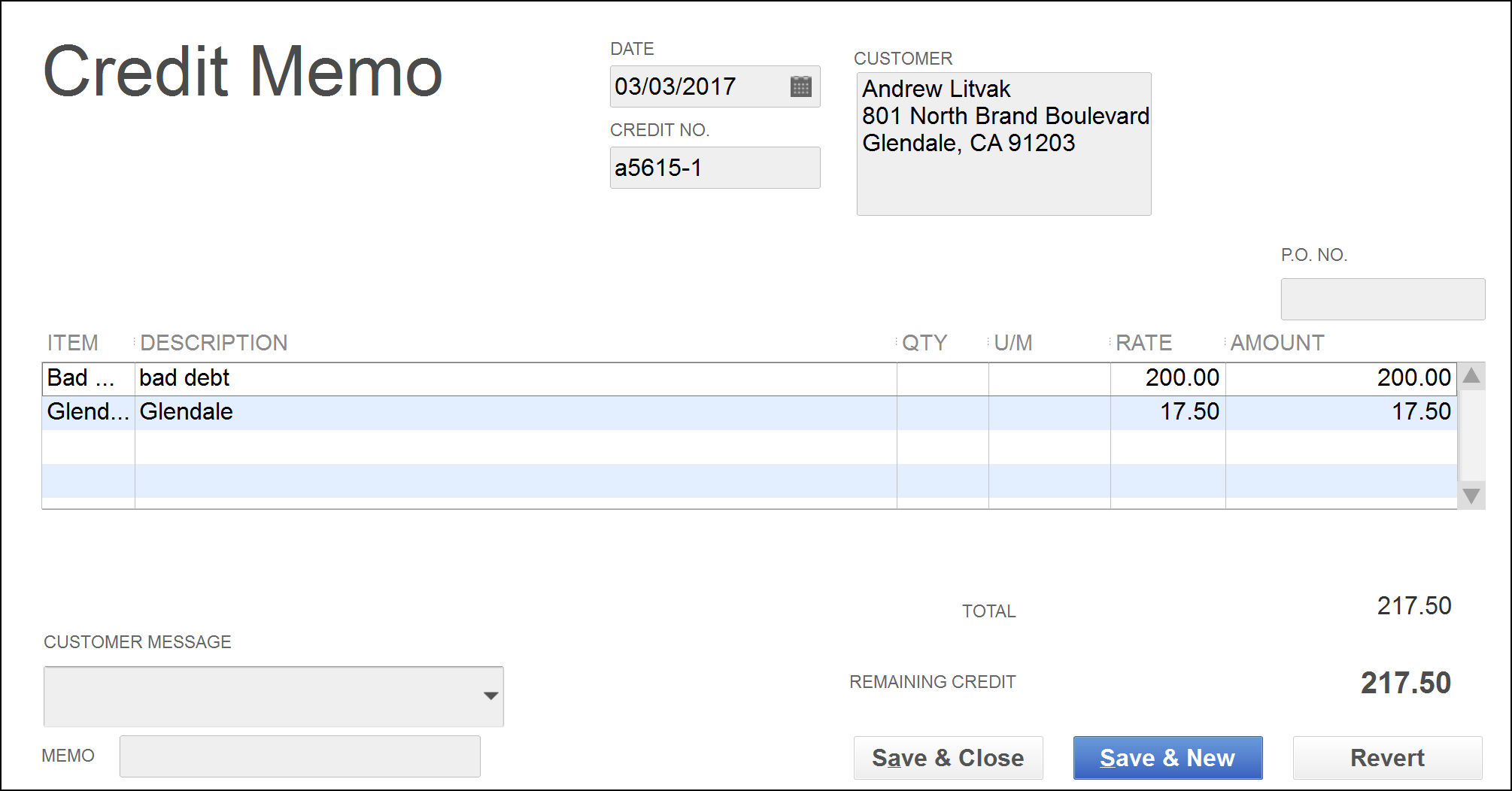Viewport: 1512px width, 791px height.
Task: Click the Customer address box
Action: coord(1003,144)
